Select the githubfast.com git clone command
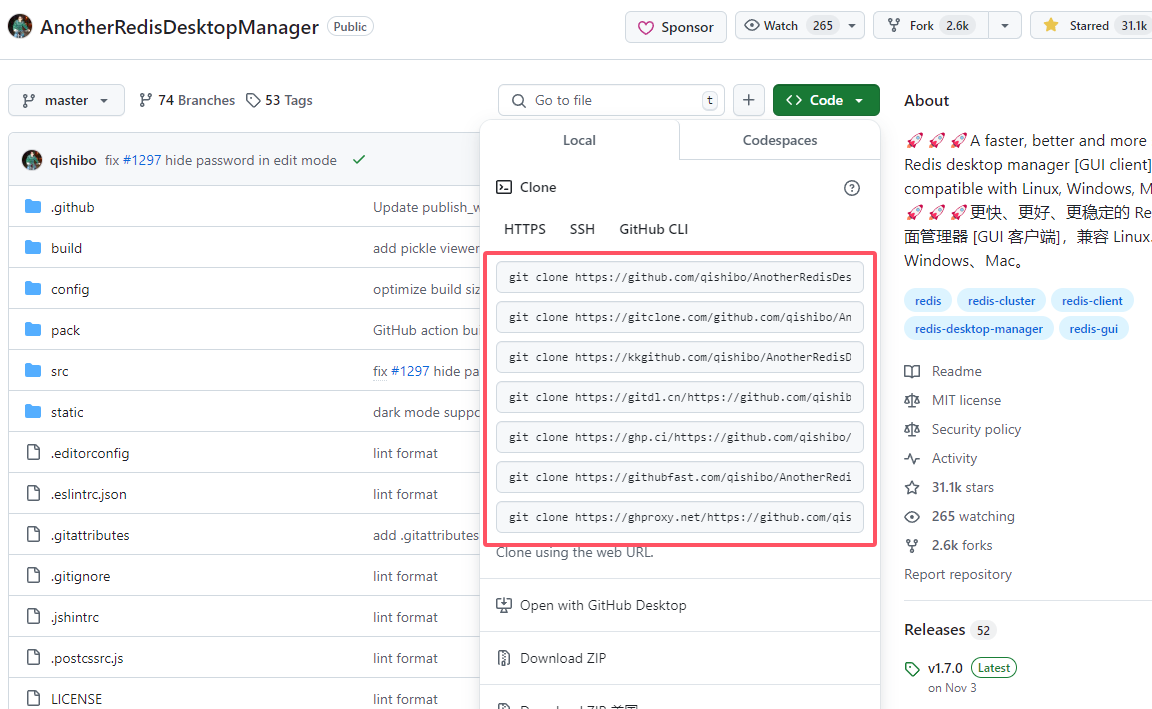This screenshot has width=1152, height=709. tap(680, 478)
